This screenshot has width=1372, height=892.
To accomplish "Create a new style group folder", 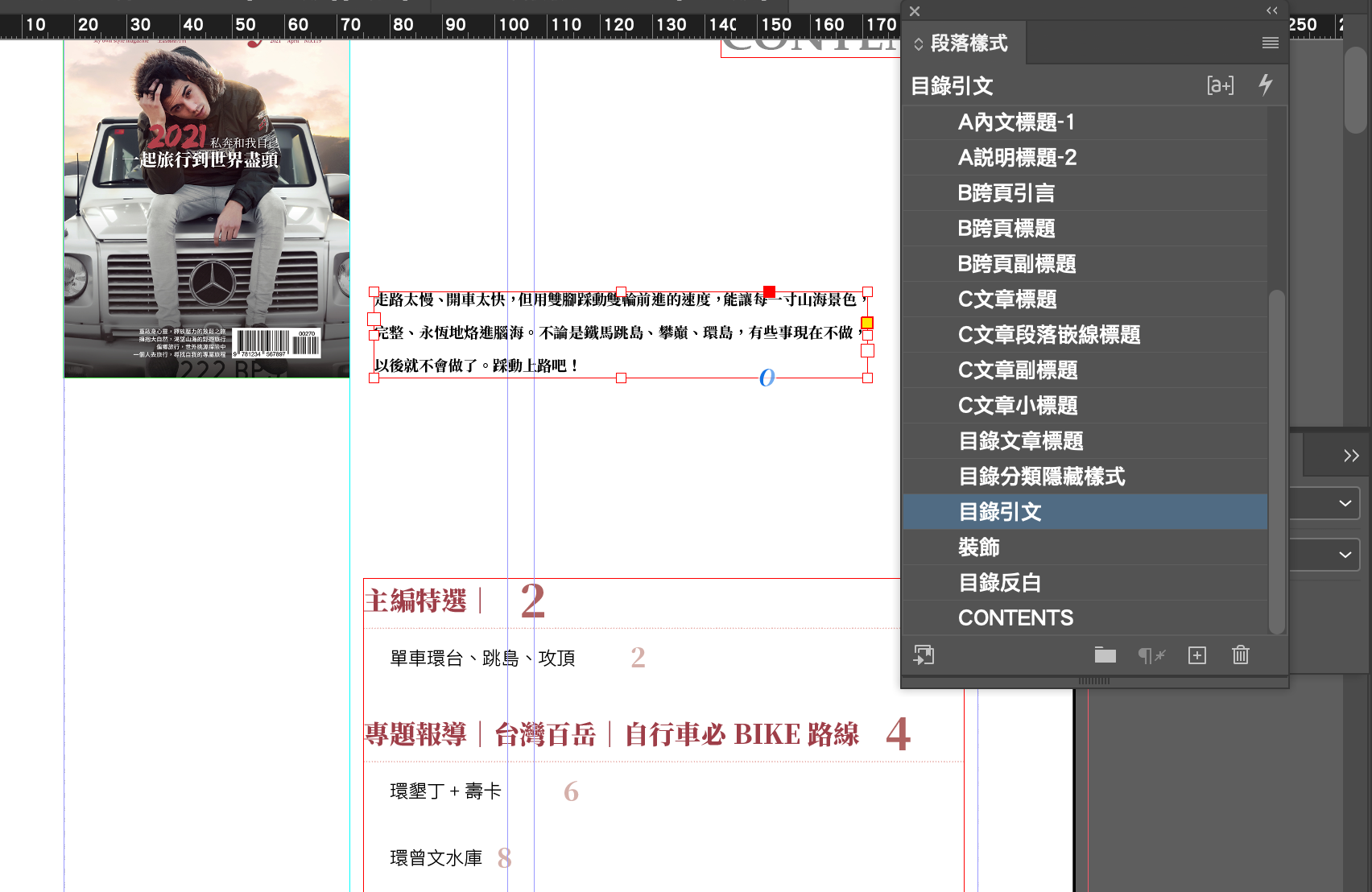I will coord(1105,655).
